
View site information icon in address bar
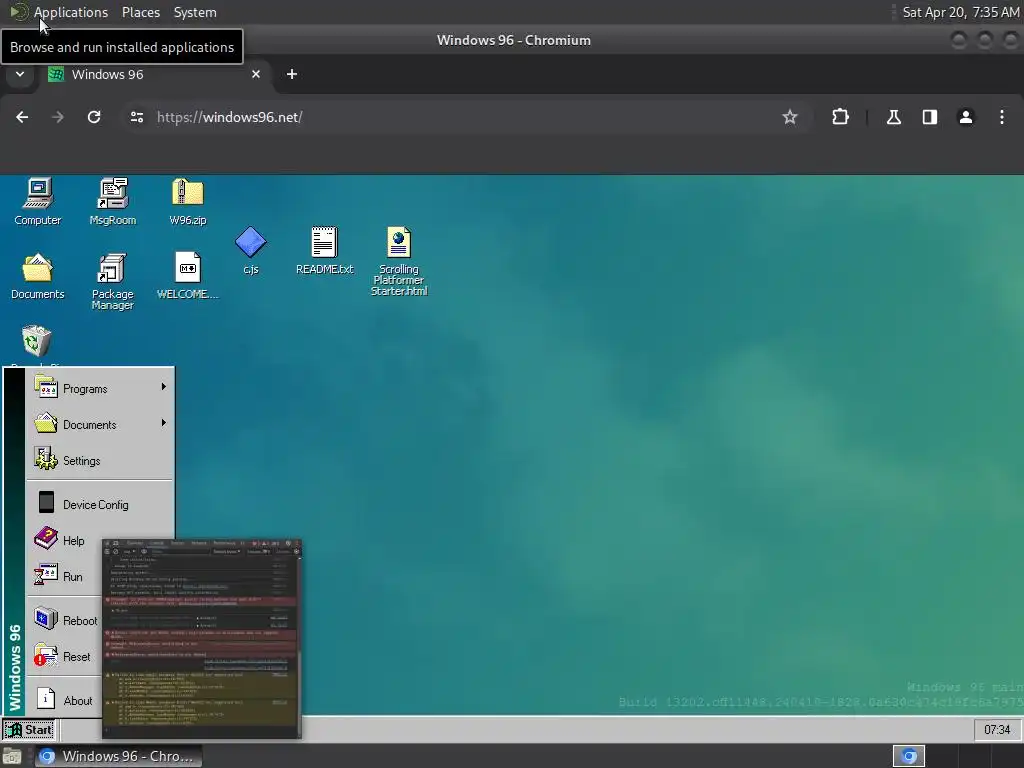click(136, 117)
